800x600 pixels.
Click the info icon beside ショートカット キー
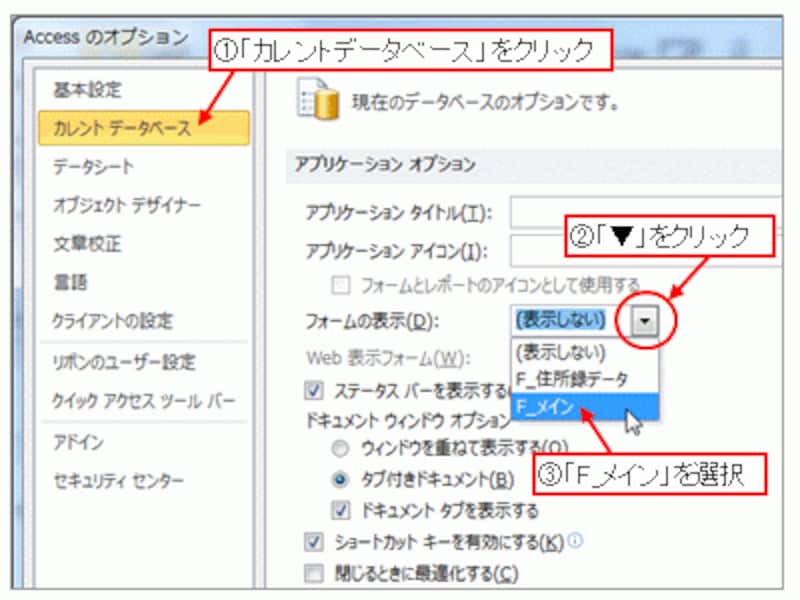click(x=575, y=540)
